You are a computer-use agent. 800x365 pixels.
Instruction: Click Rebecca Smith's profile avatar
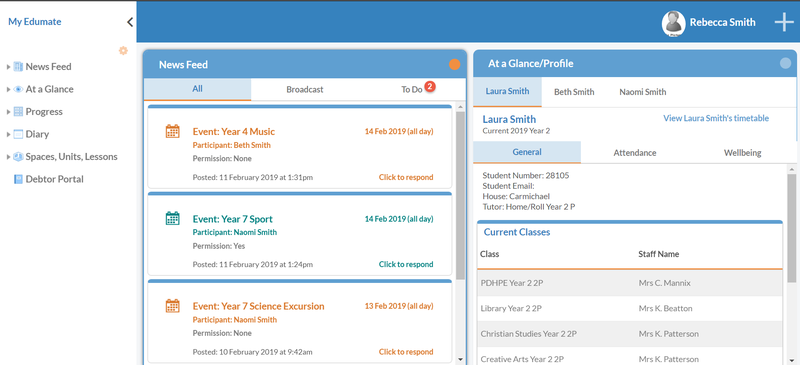pyautogui.click(x=673, y=23)
